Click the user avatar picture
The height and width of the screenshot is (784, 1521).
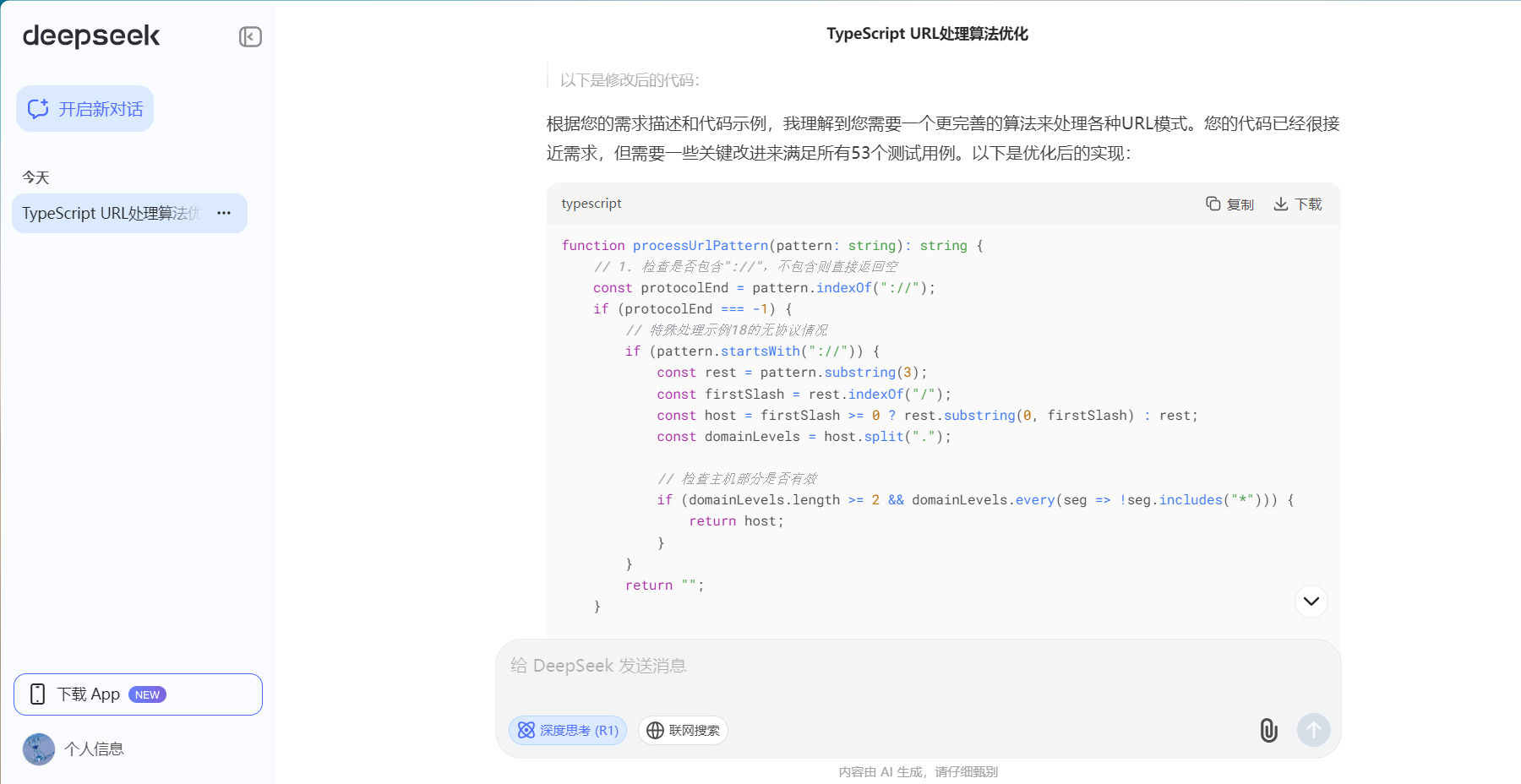coord(39,749)
